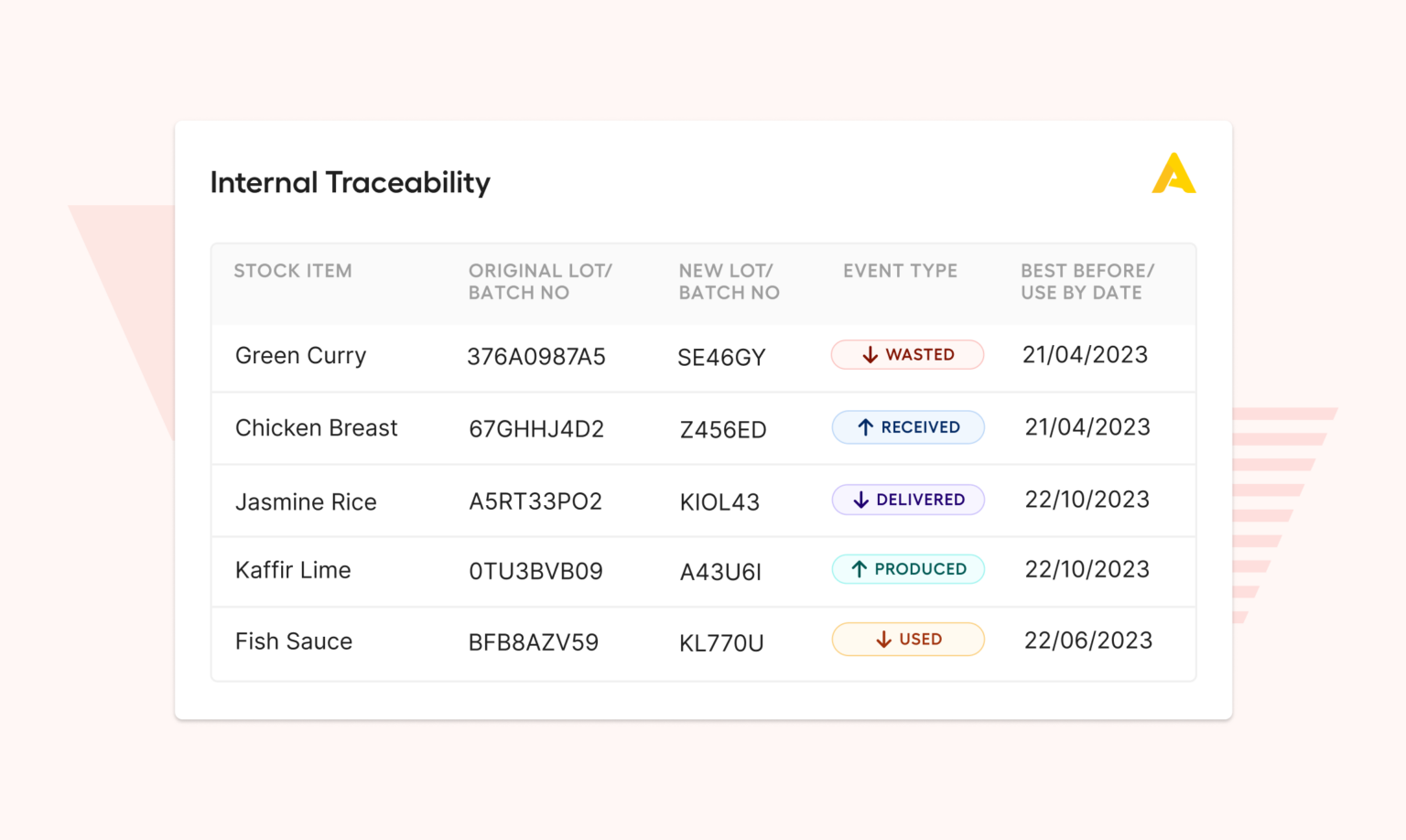The image size is (1406, 840).
Task: Select the date 21/04/2023 for Chicken Breast
Action: pos(1087,427)
